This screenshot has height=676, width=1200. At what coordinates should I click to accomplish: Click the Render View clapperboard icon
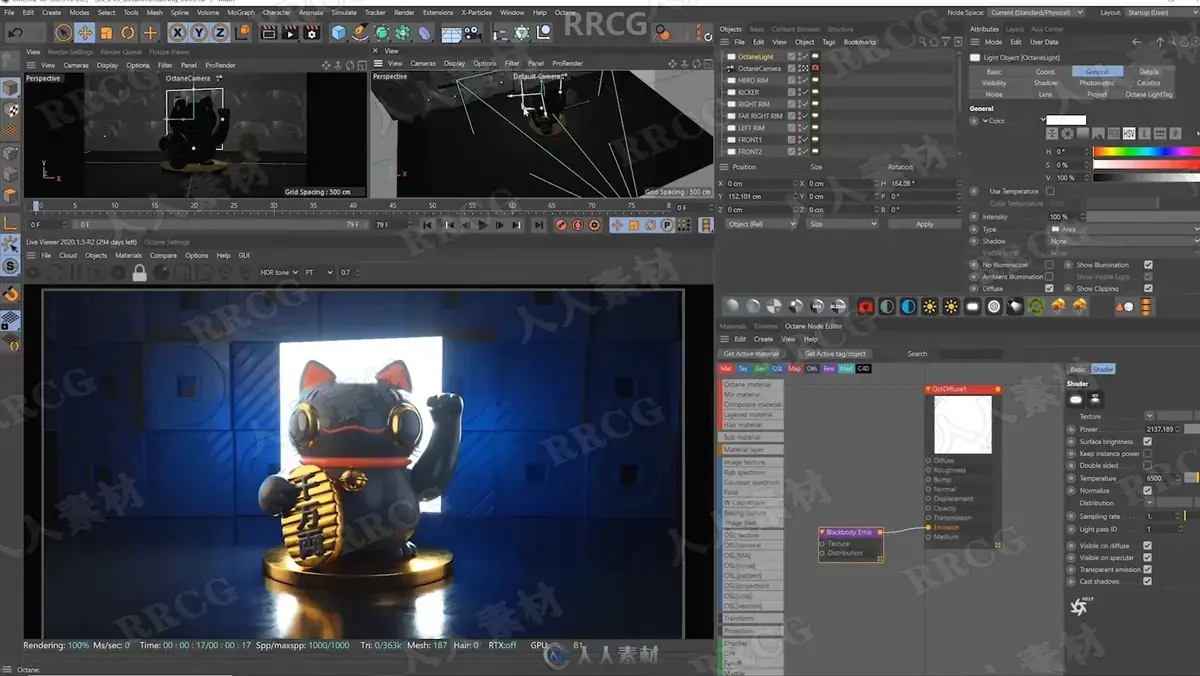click(x=268, y=33)
